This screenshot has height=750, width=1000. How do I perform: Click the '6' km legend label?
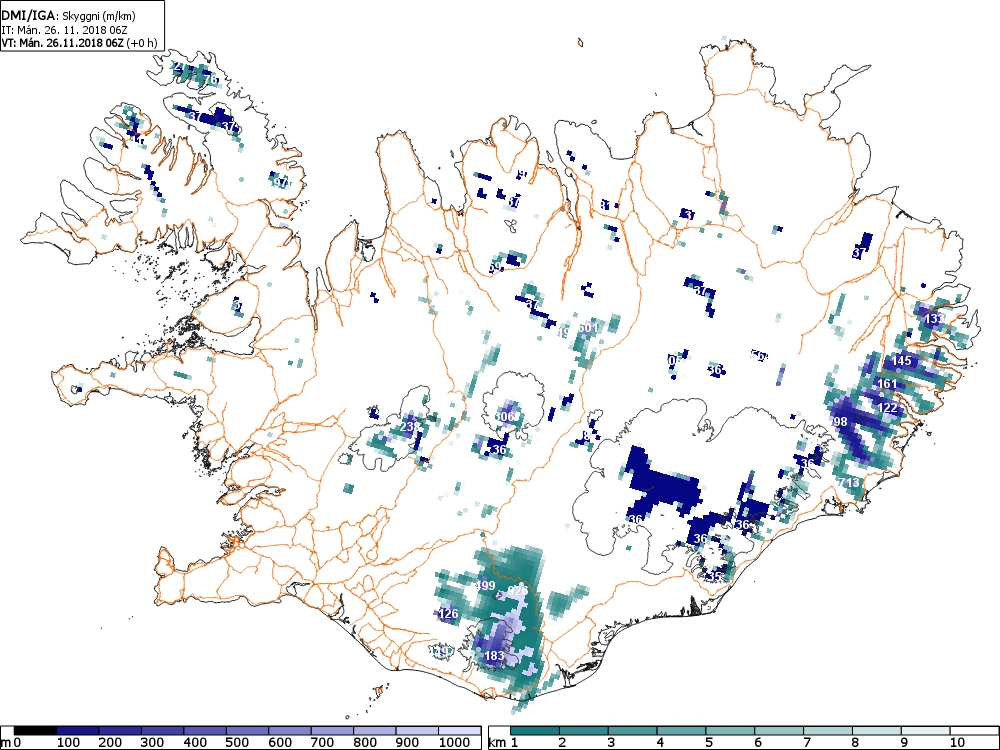[x=758, y=742]
